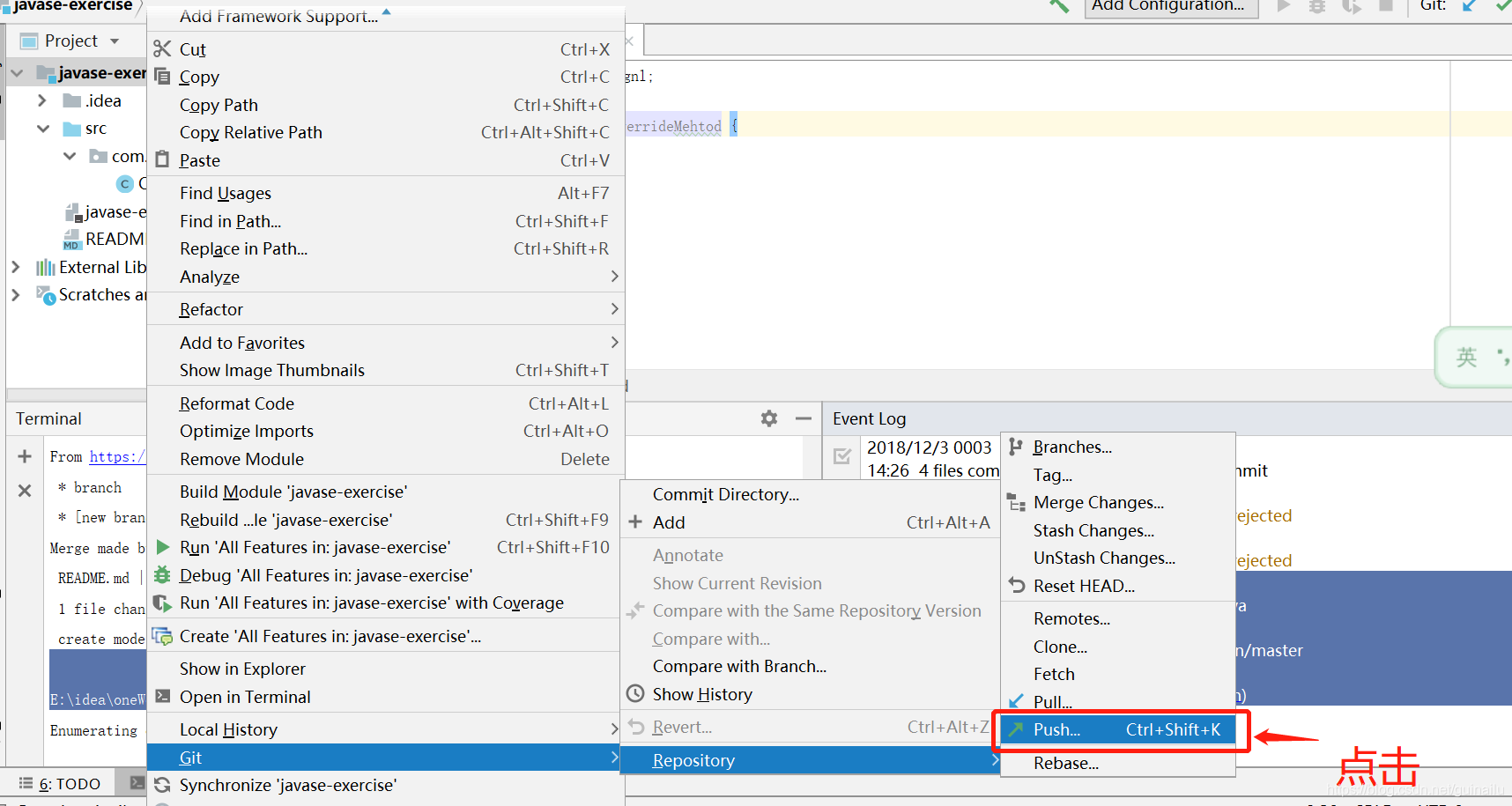Click the Paste clipboard icon
The height and width of the screenshot is (806, 1512).
coord(162,159)
